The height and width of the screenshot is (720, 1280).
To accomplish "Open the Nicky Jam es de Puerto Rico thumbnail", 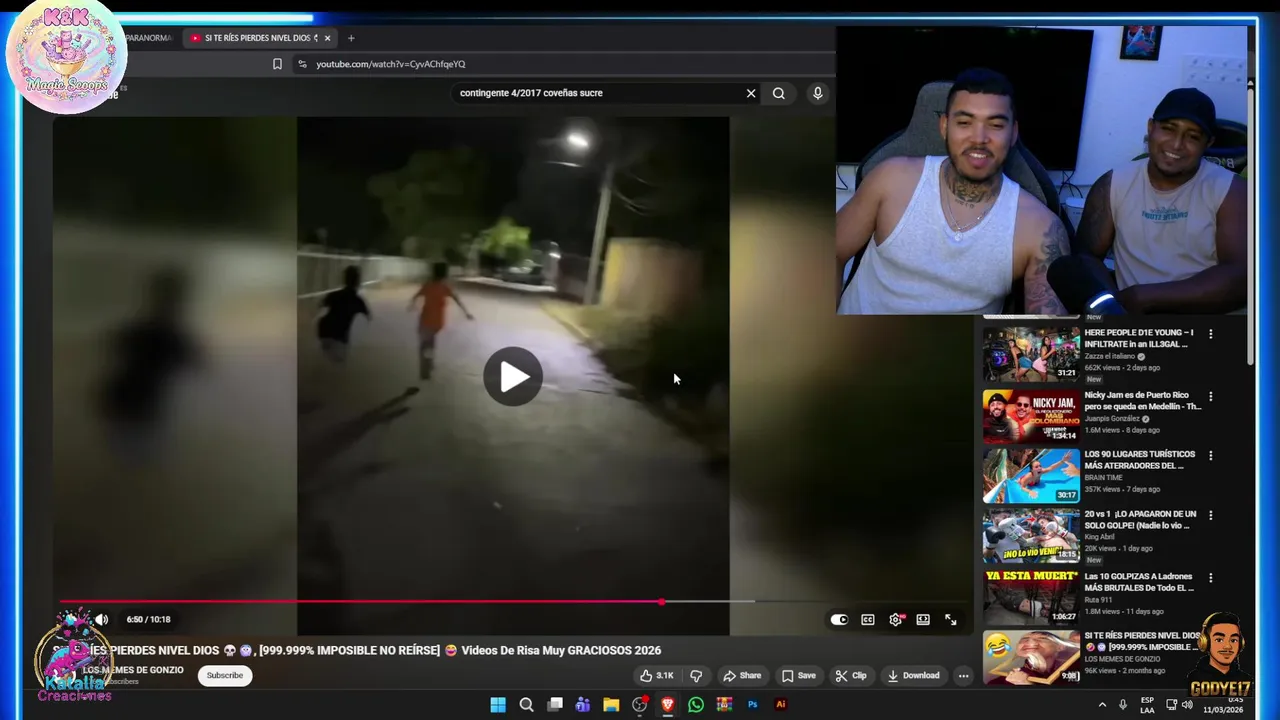I will pos(1031,416).
